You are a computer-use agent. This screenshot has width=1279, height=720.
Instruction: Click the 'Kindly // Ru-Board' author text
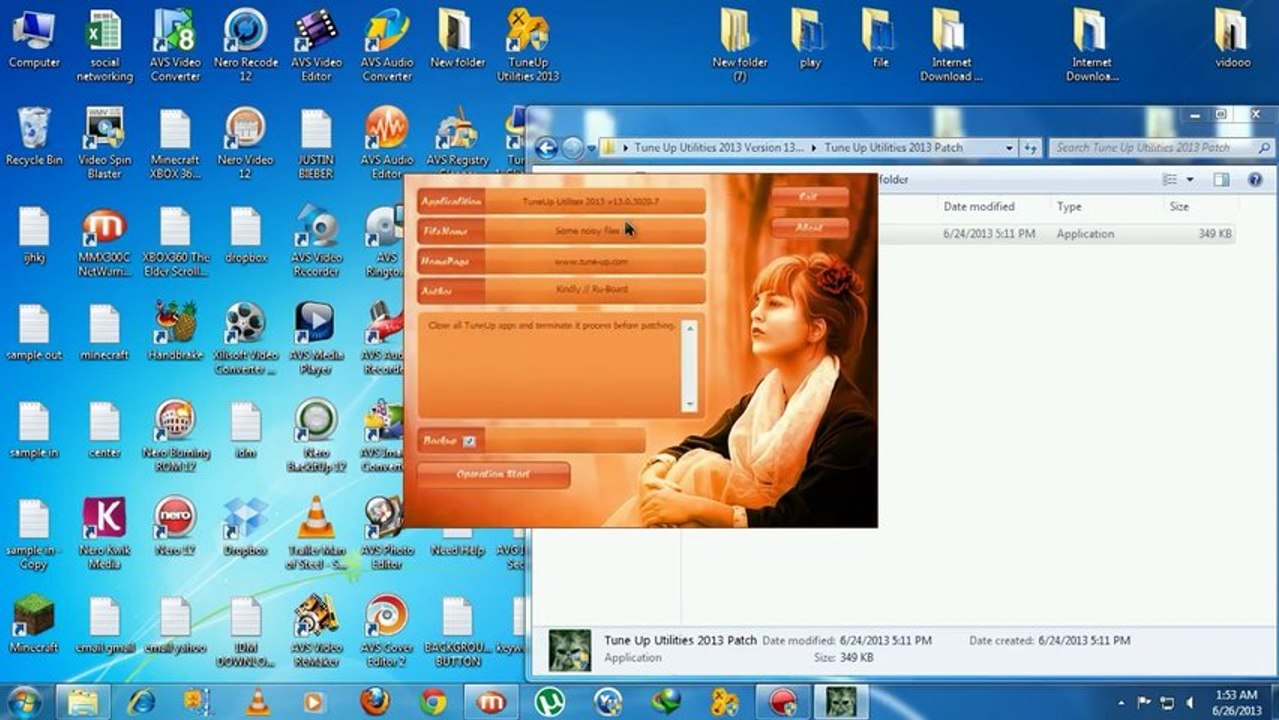591,290
